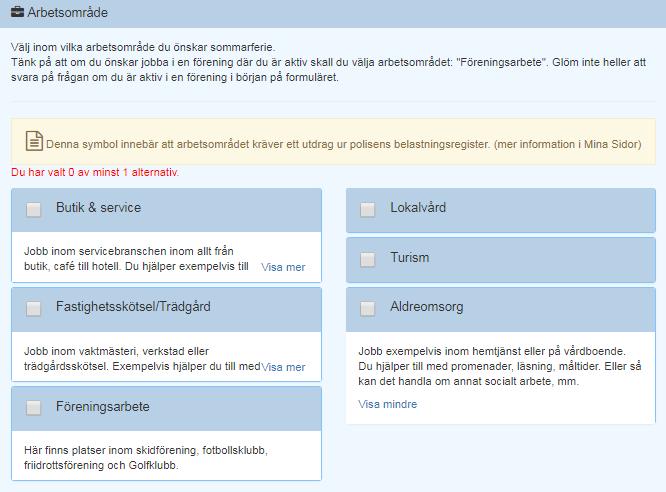666x492 pixels.
Task: Show more text for Fastighetsskötsel/Trädgård via Visa mer
Action: click(283, 367)
